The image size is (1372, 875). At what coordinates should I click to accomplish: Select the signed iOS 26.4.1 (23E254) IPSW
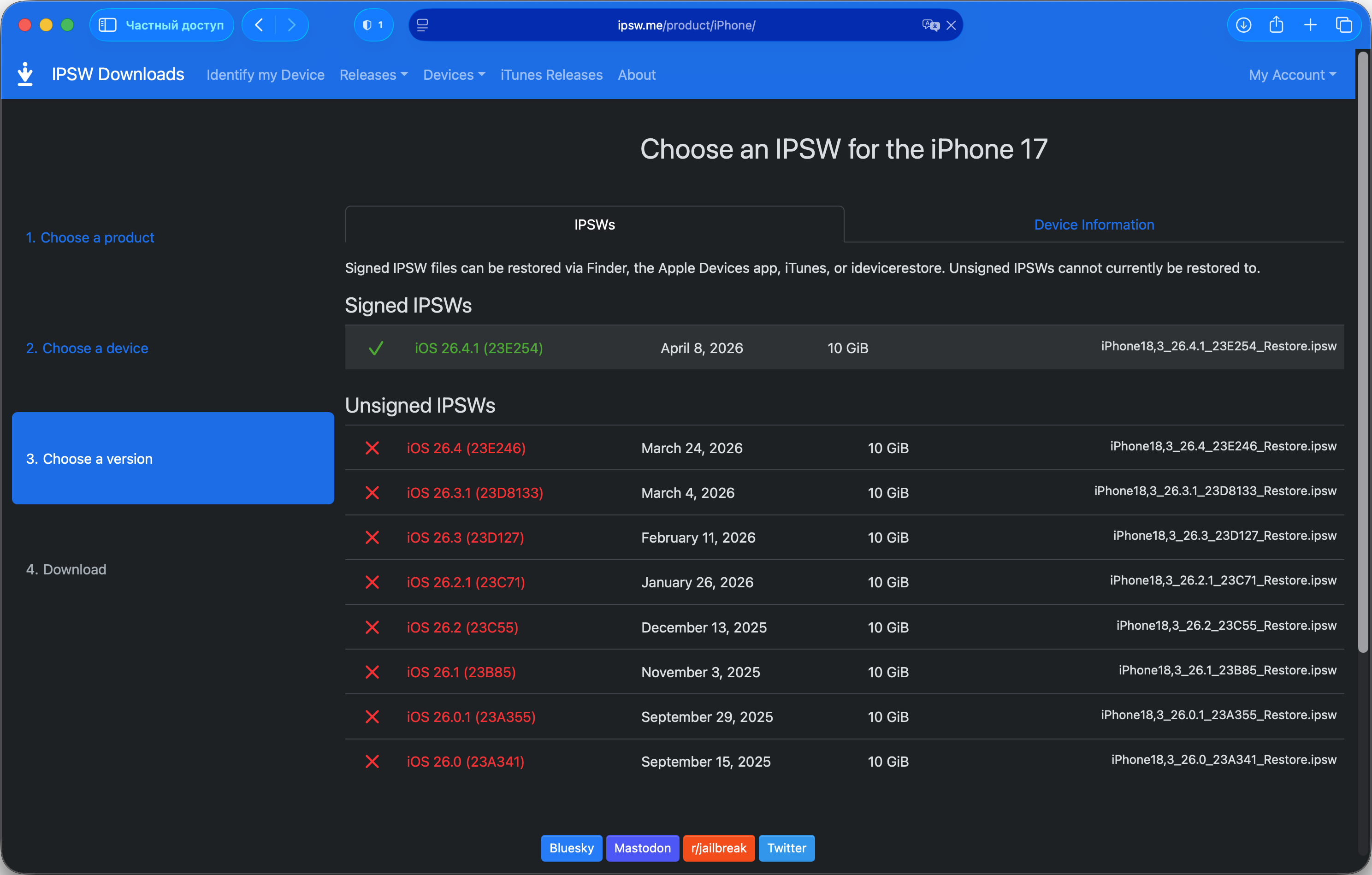[479, 348]
